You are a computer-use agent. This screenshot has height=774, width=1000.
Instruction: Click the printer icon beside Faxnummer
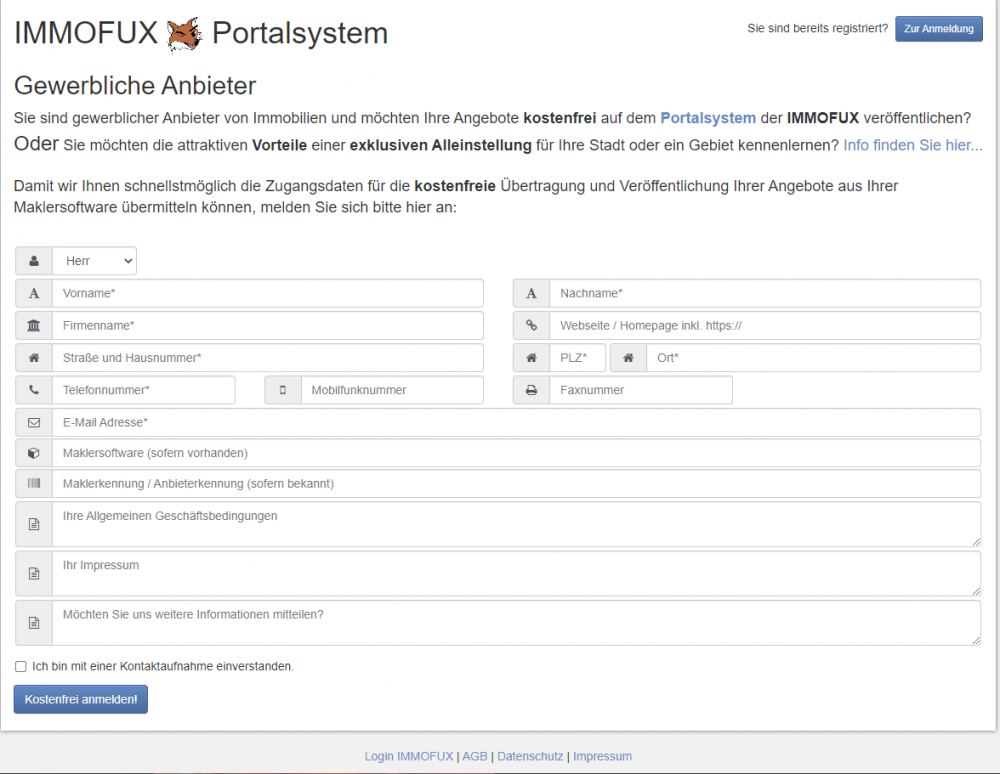[x=531, y=390]
